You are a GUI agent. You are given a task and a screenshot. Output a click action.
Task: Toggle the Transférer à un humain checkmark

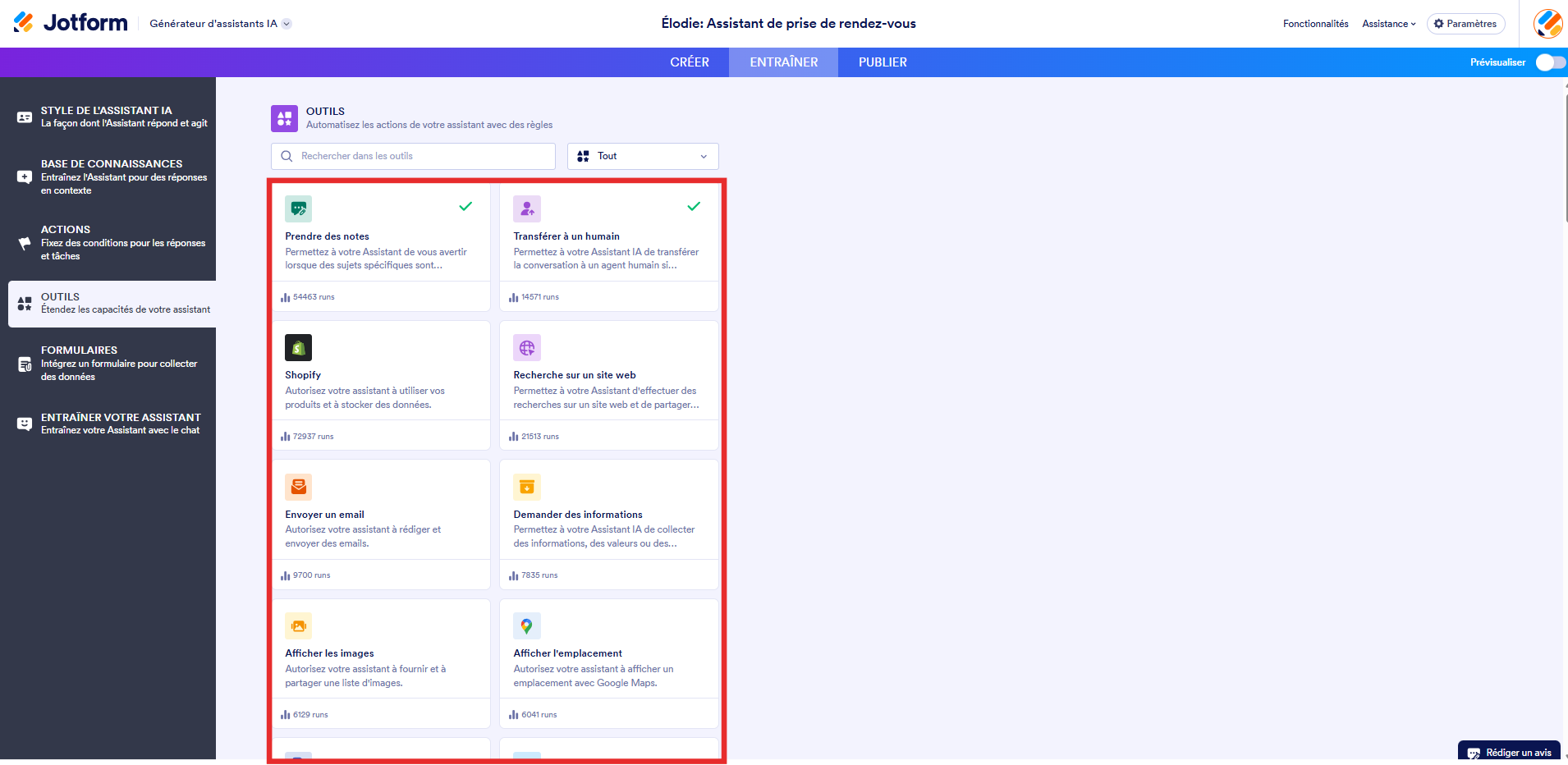(x=694, y=206)
